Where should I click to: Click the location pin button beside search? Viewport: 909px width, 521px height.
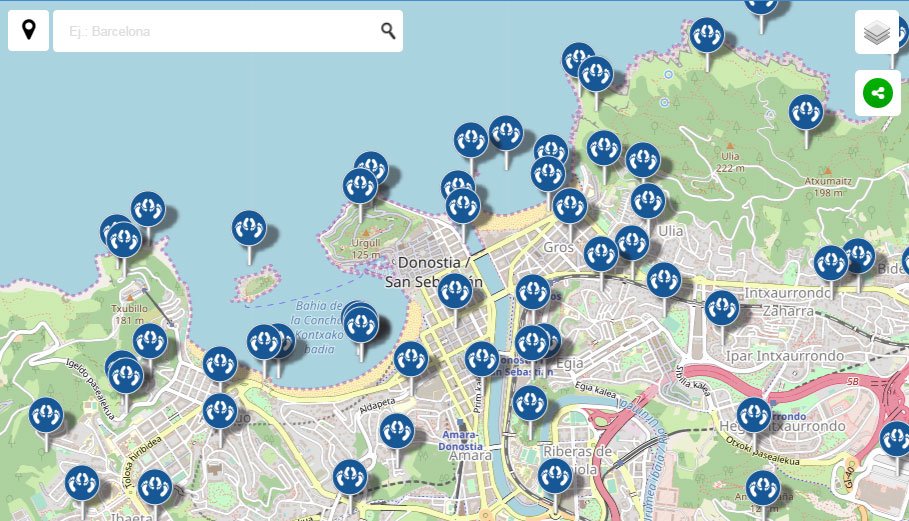pos(28,31)
